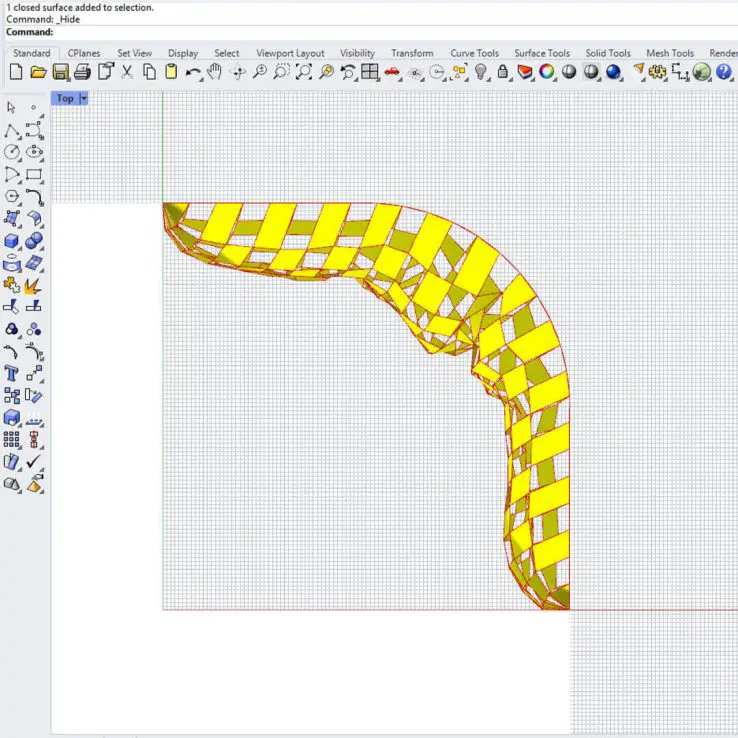This screenshot has width=738, height=738.
Task: Select the Polyline tool
Action: click(12, 131)
